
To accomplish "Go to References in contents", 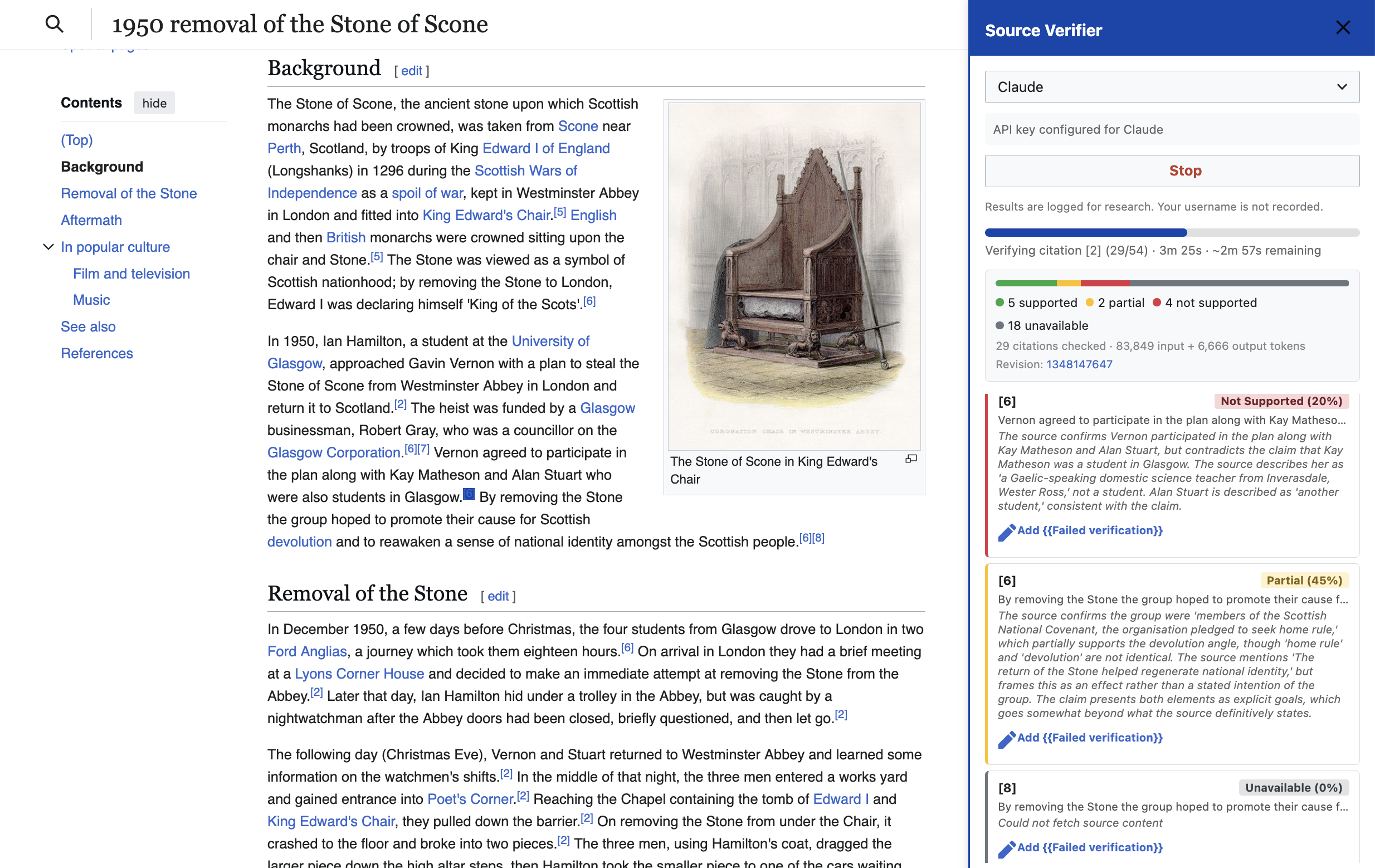I will 96,353.
